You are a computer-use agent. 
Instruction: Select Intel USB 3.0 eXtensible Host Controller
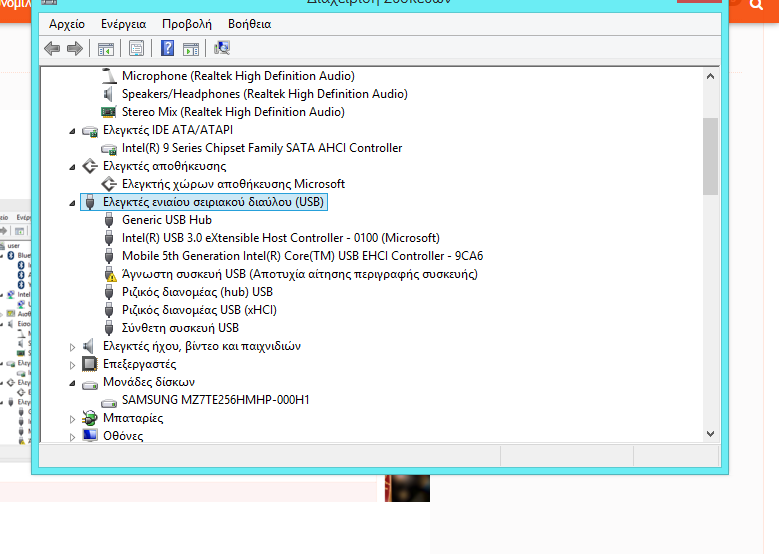pyautogui.click(x=280, y=238)
